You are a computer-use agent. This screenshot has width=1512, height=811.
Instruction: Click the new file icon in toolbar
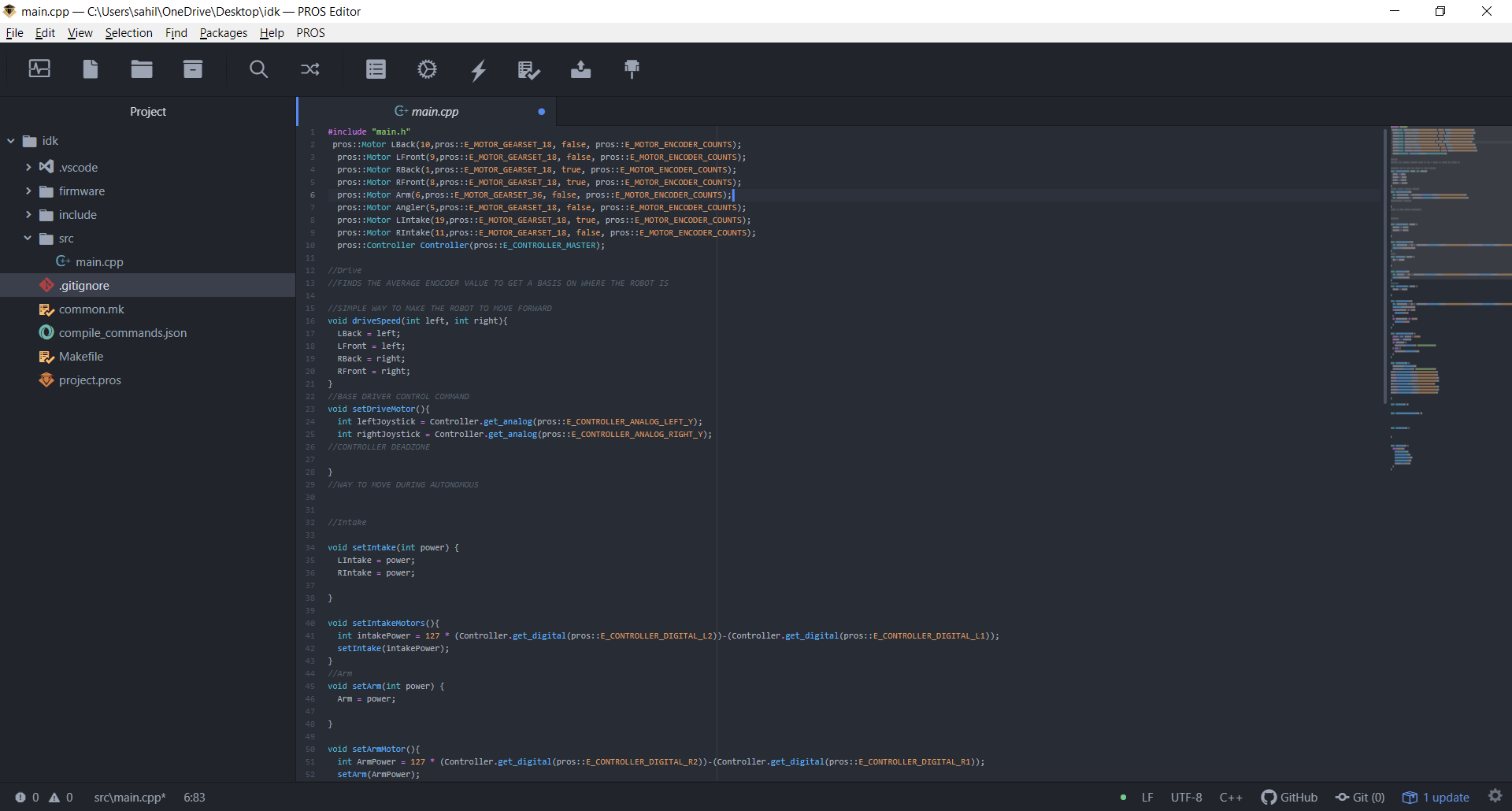click(91, 69)
